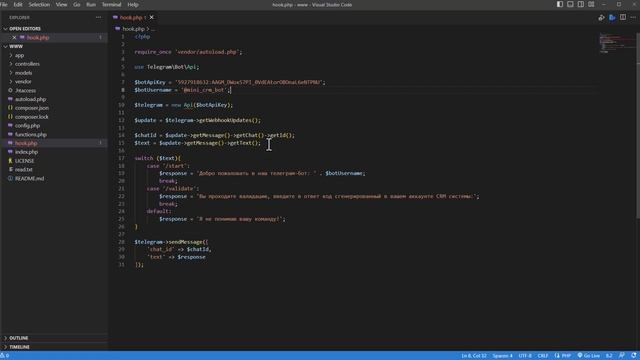Open composer.lock in explorer
The height and width of the screenshot is (360, 640).
point(32,117)
